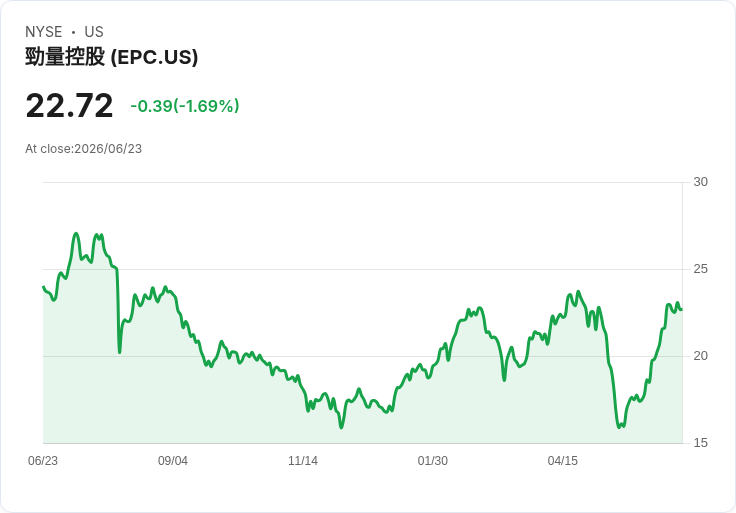
Task: Click the sharp drop low after first peak
Action: tap(120, 352)
